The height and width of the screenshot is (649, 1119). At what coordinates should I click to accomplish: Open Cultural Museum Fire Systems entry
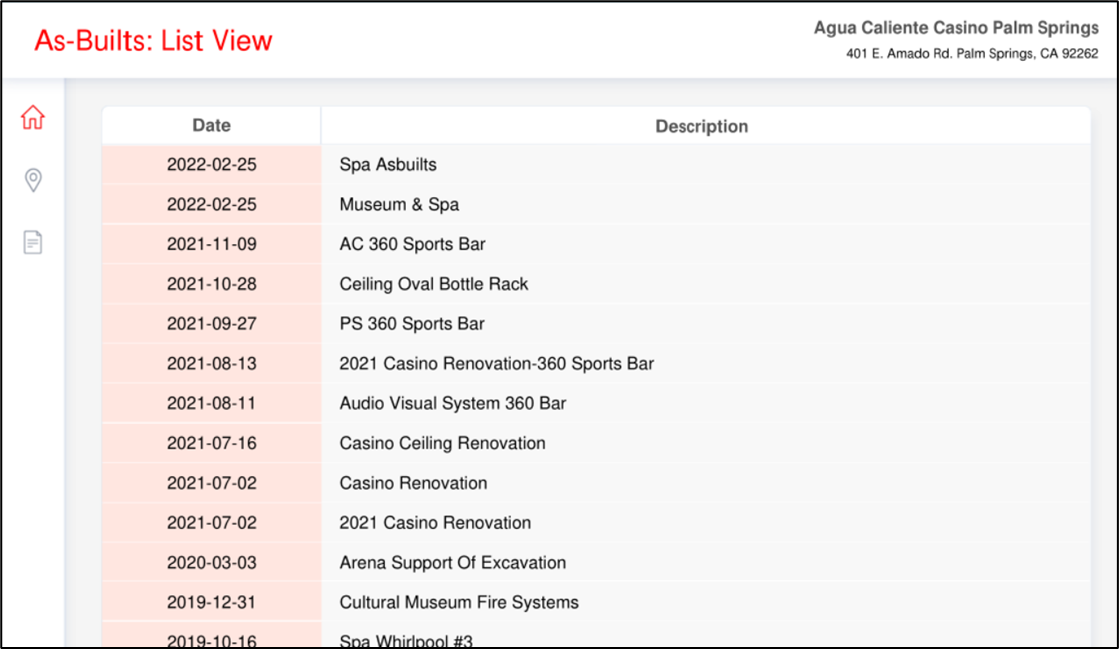pos(458,603)
